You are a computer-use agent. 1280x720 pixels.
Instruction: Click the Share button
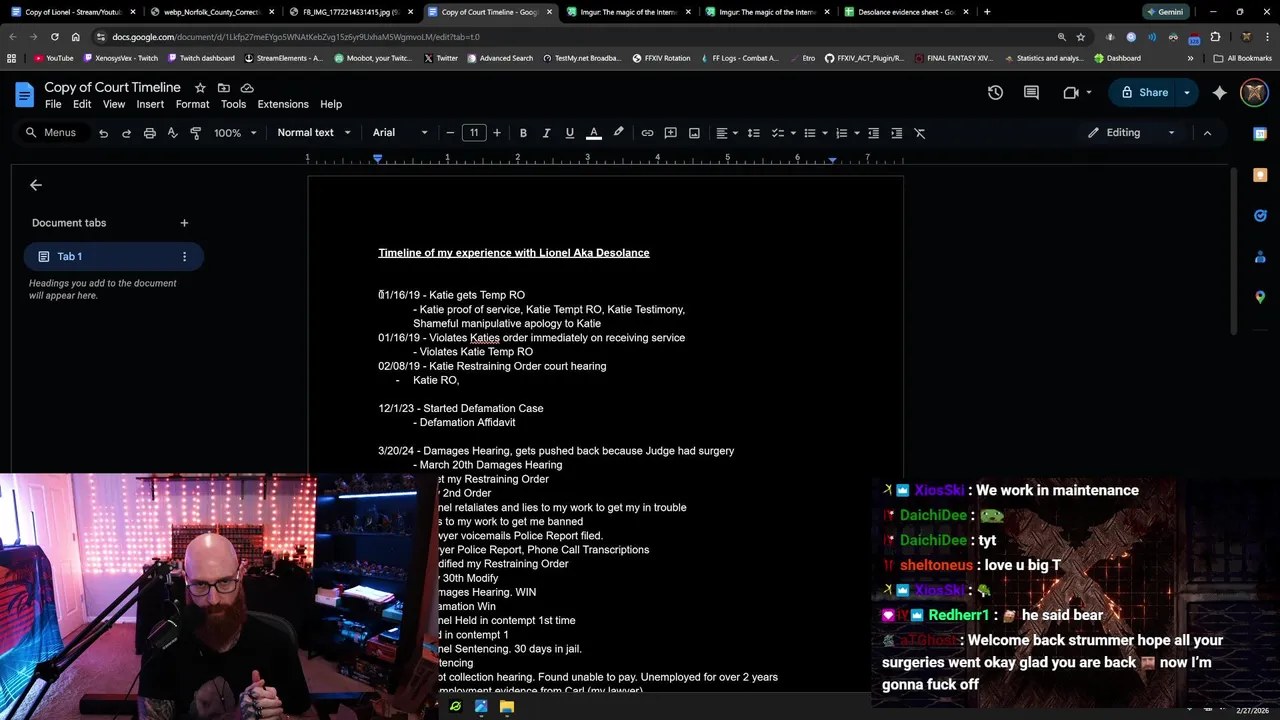point(1144,92)
